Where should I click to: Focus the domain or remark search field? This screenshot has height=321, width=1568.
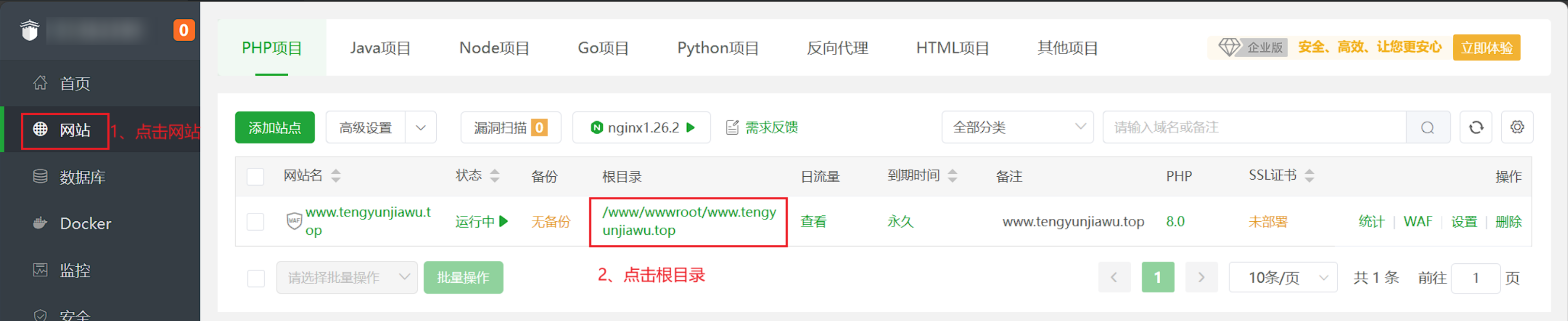click(1254, 127)
